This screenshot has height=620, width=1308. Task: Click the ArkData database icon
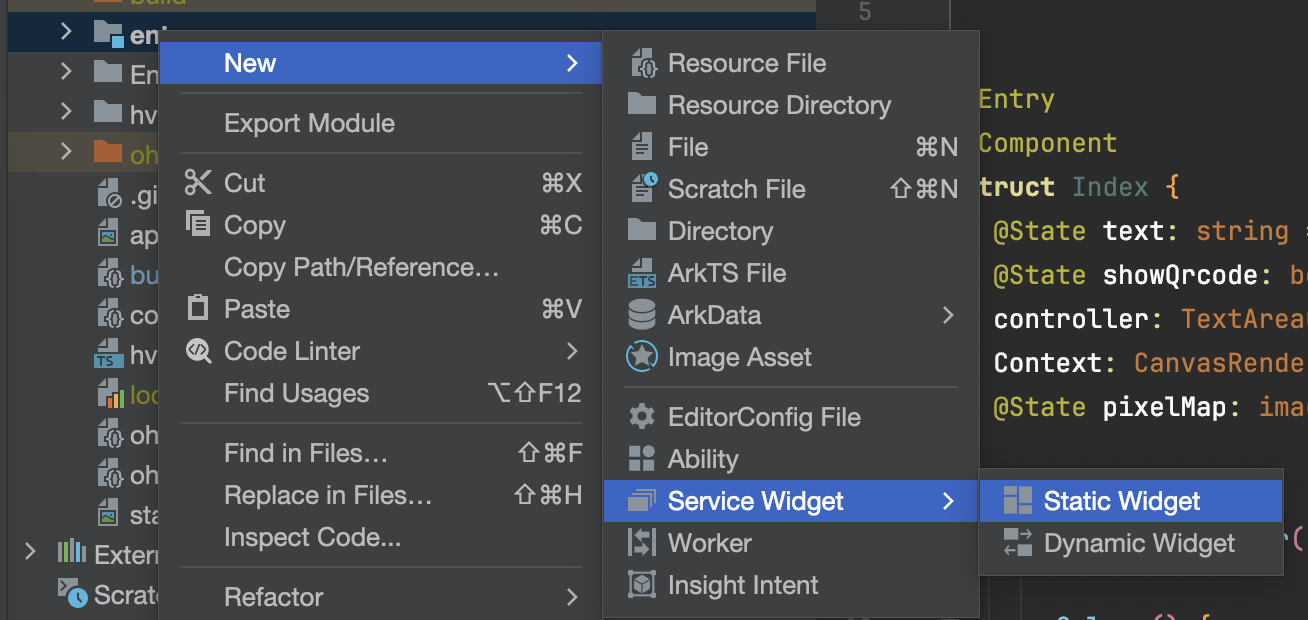[x=641, y=315]
